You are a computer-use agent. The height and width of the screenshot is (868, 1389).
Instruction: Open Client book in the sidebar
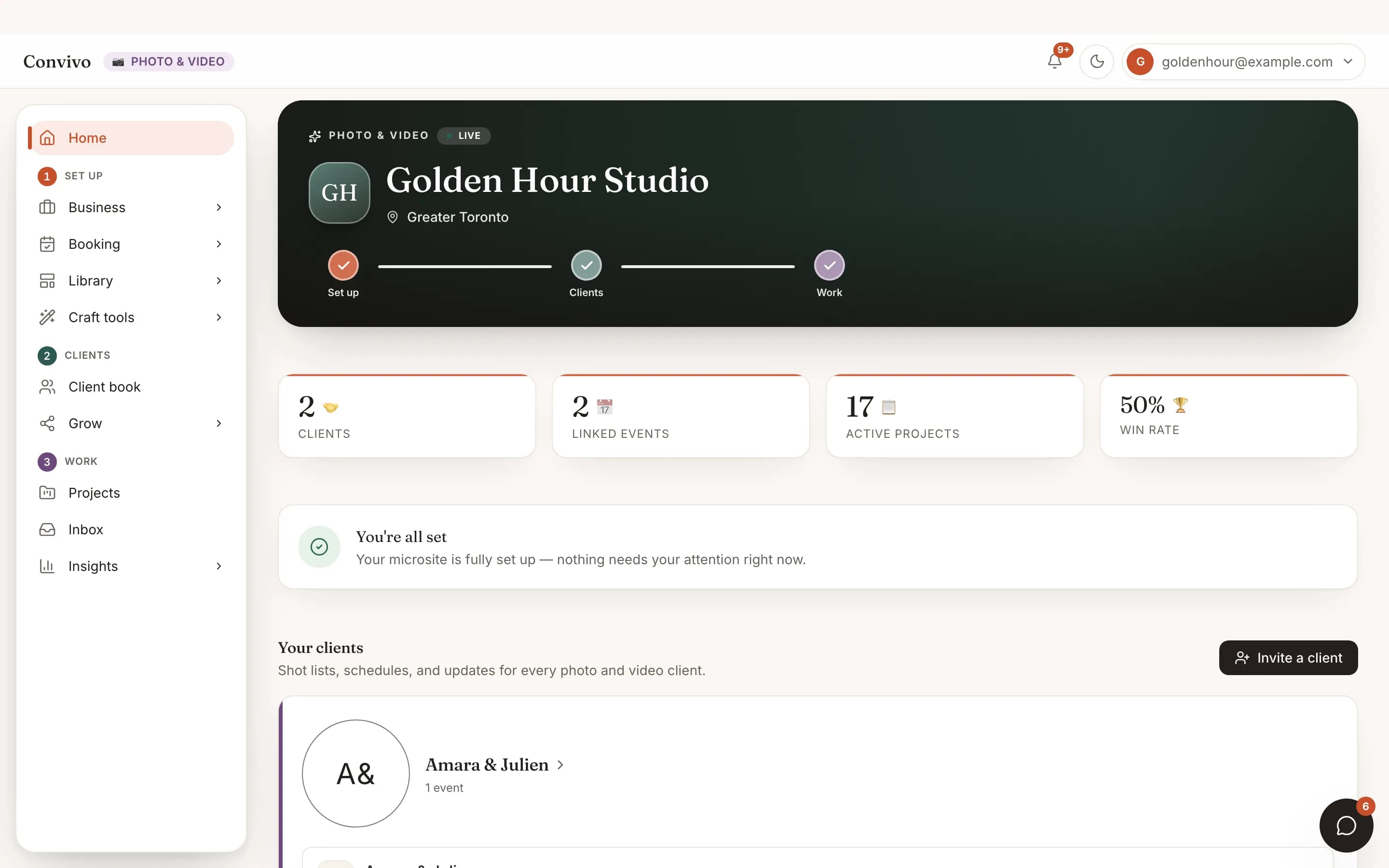pyautogui.click(x=132, y=387)
